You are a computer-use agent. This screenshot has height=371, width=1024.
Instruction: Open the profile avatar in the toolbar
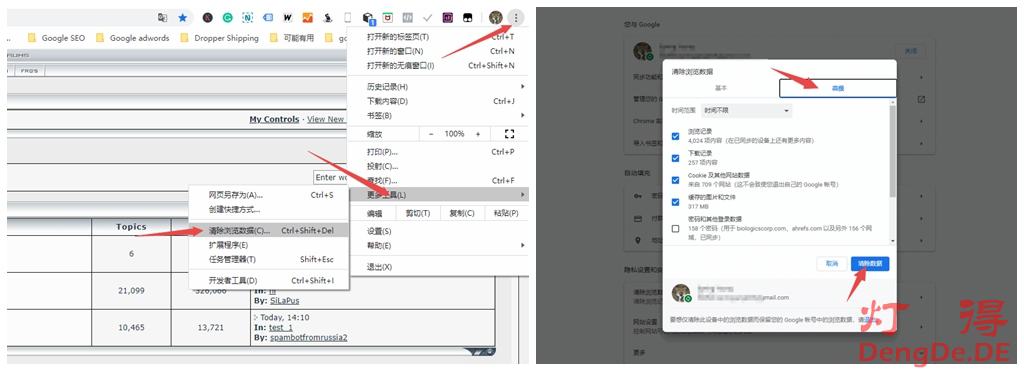click(496, 18)
